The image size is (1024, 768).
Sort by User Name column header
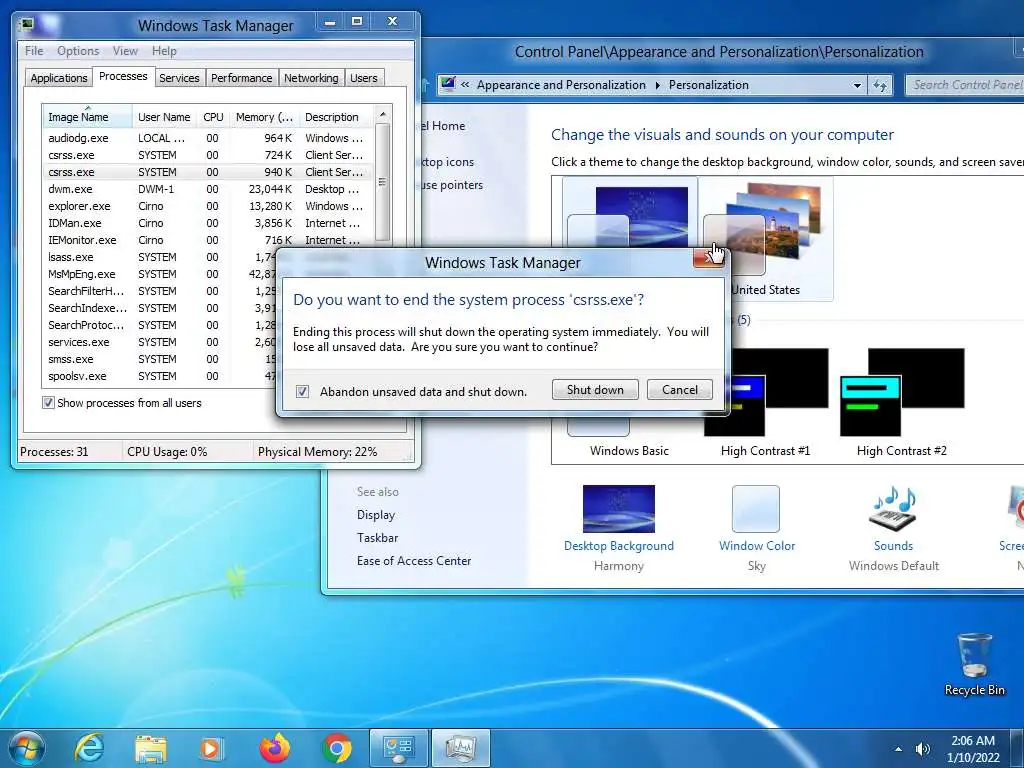(x=164, y=117)
